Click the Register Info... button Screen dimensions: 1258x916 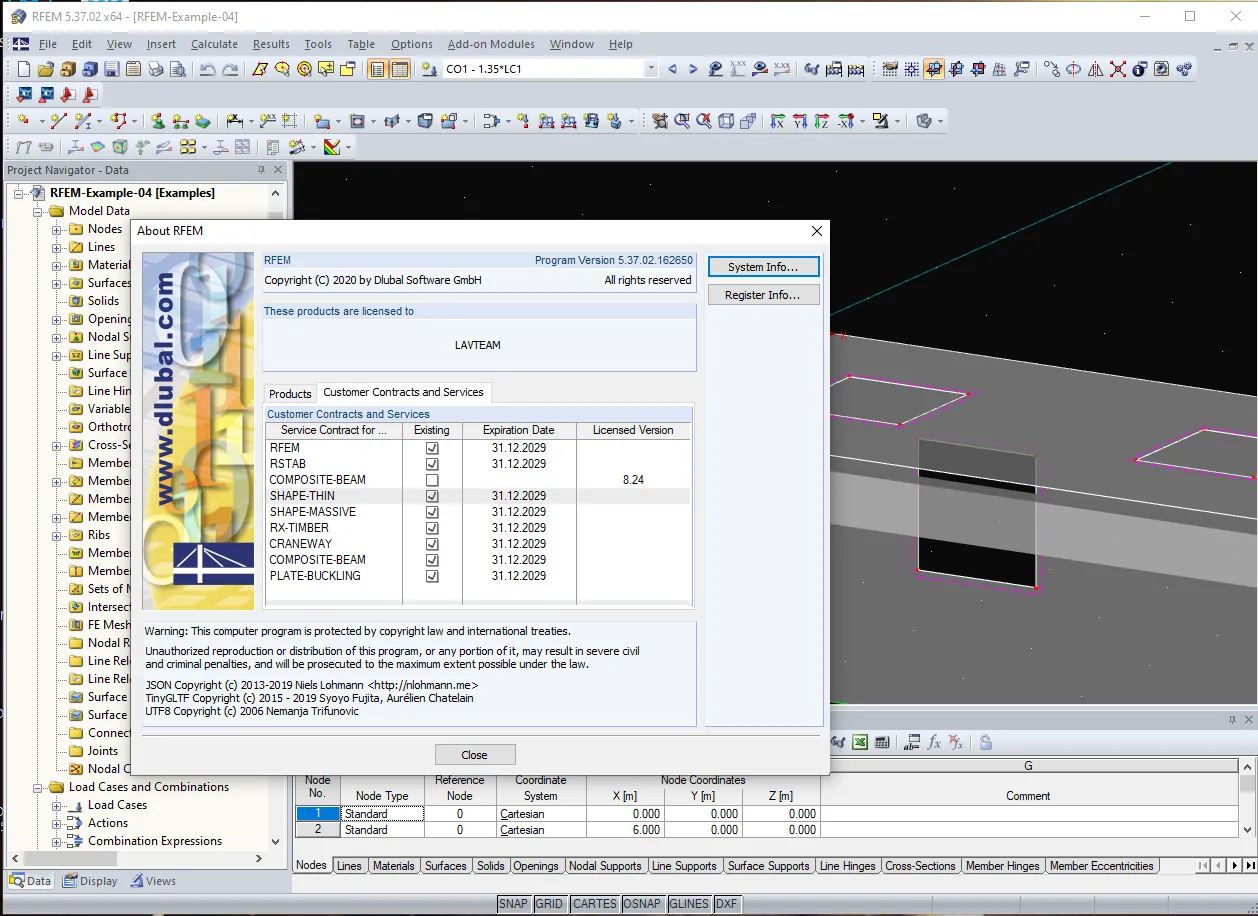click(x=763, y=295)
